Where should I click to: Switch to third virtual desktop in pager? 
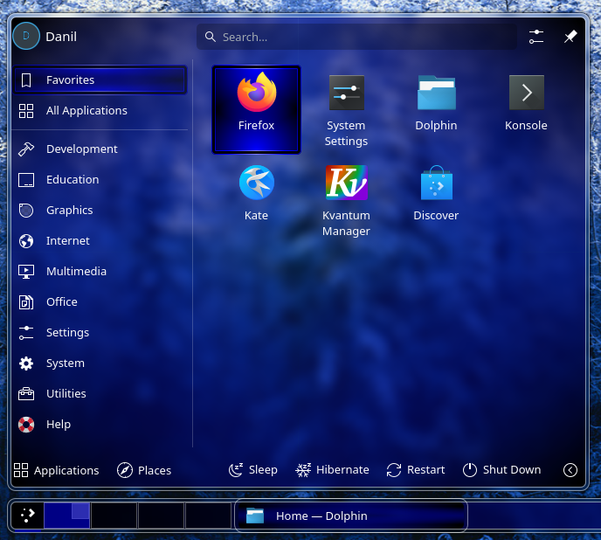(x=161, y=515)
